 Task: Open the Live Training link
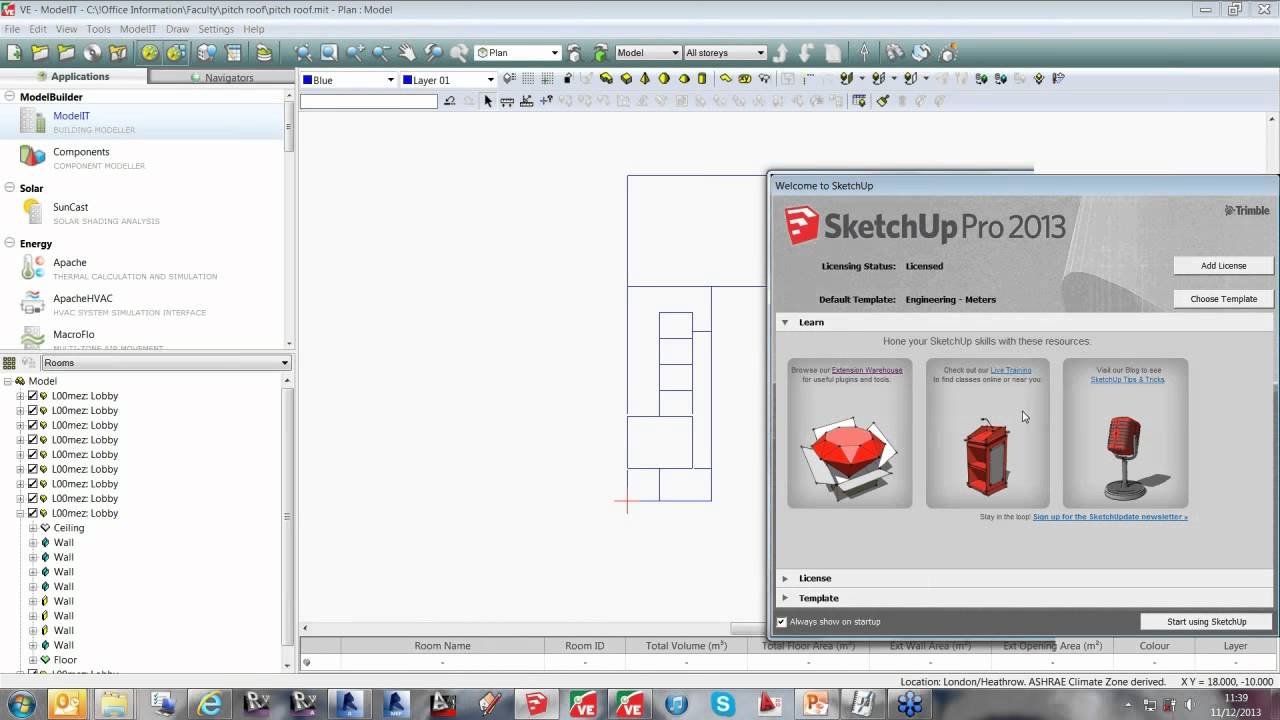pyautogui.click(x=1011, y=370)
